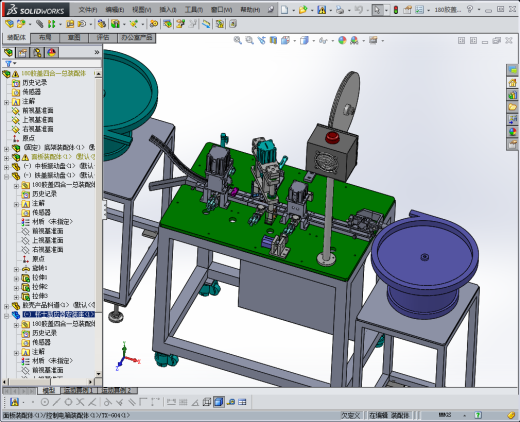The height and width of the screenshot is (422, 520).
Task: Click the traffic light rebuild icon
Action: click(x=396, y=10)
